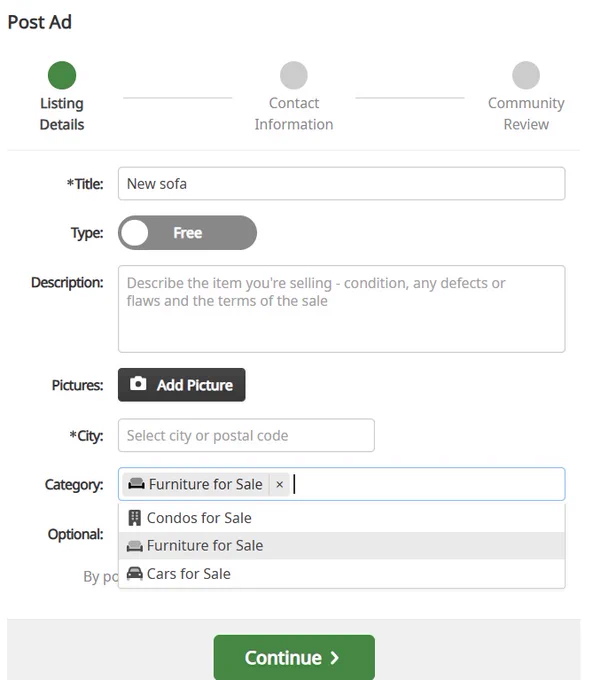Click the Pictures label

[x=77, y=385]
